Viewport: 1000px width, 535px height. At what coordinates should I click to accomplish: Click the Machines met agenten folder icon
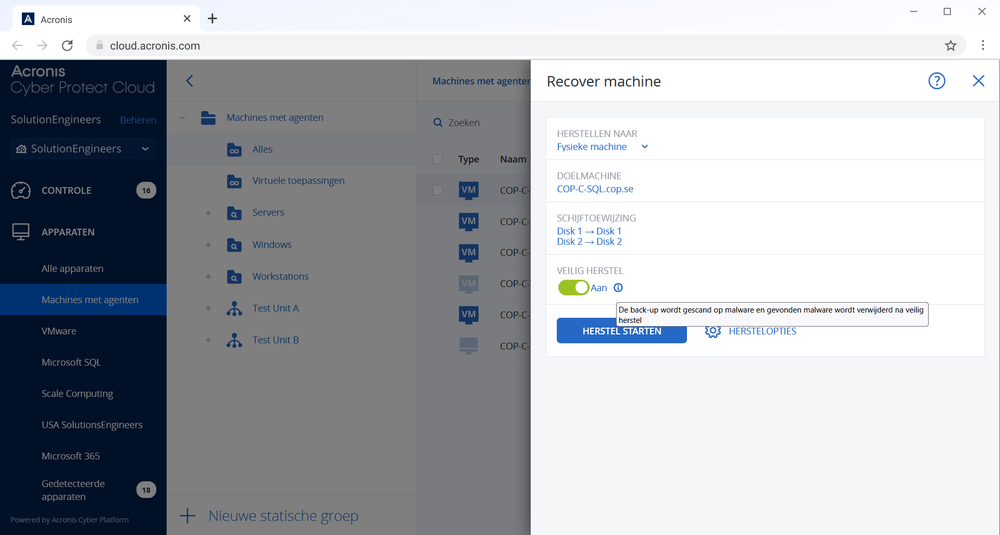click(208, 118)
